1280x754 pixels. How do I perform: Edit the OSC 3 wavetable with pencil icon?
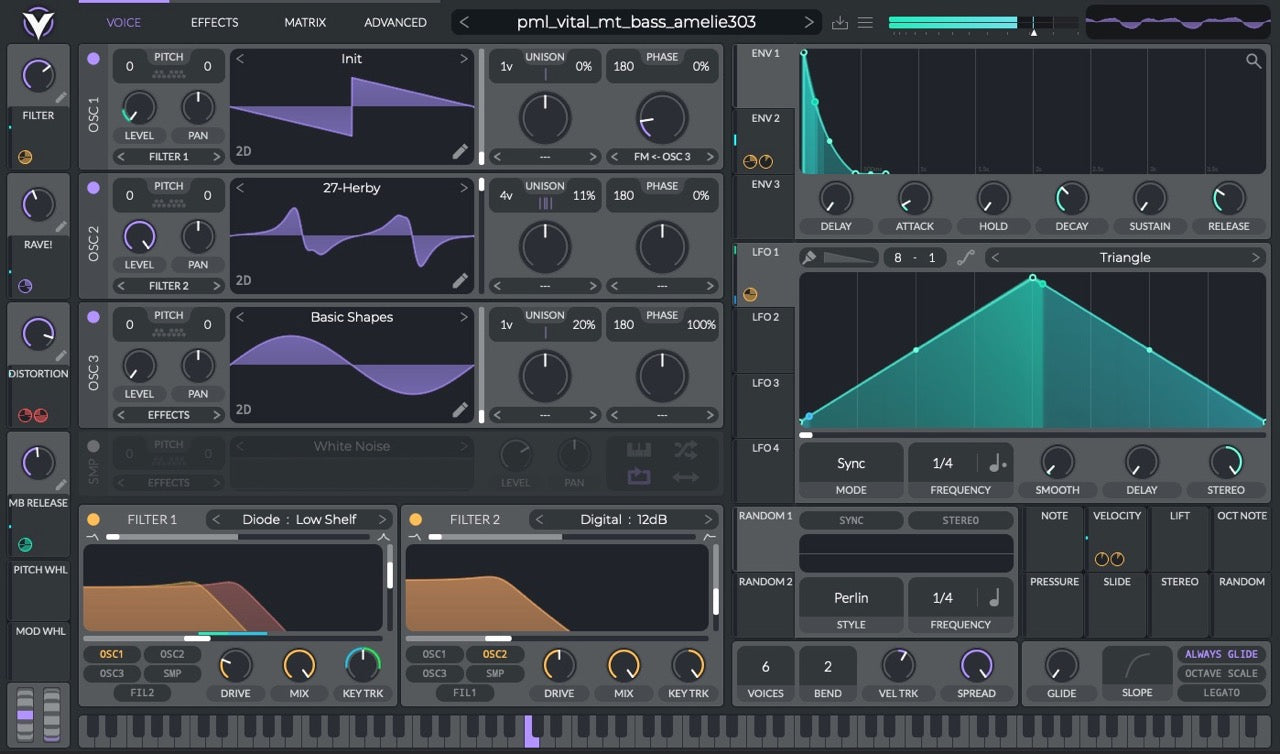pos(460,409)
